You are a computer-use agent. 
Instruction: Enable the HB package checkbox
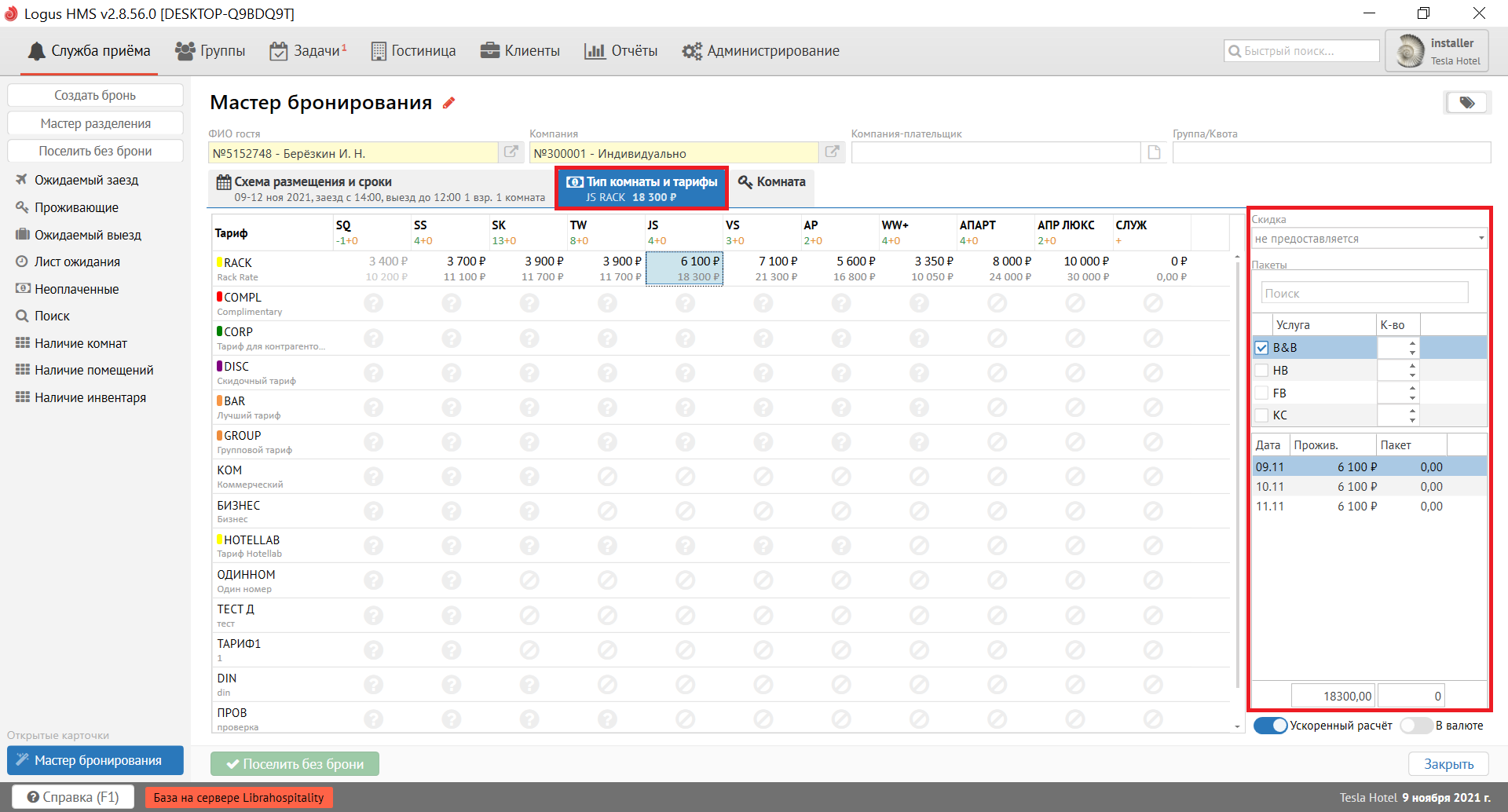1261,371
